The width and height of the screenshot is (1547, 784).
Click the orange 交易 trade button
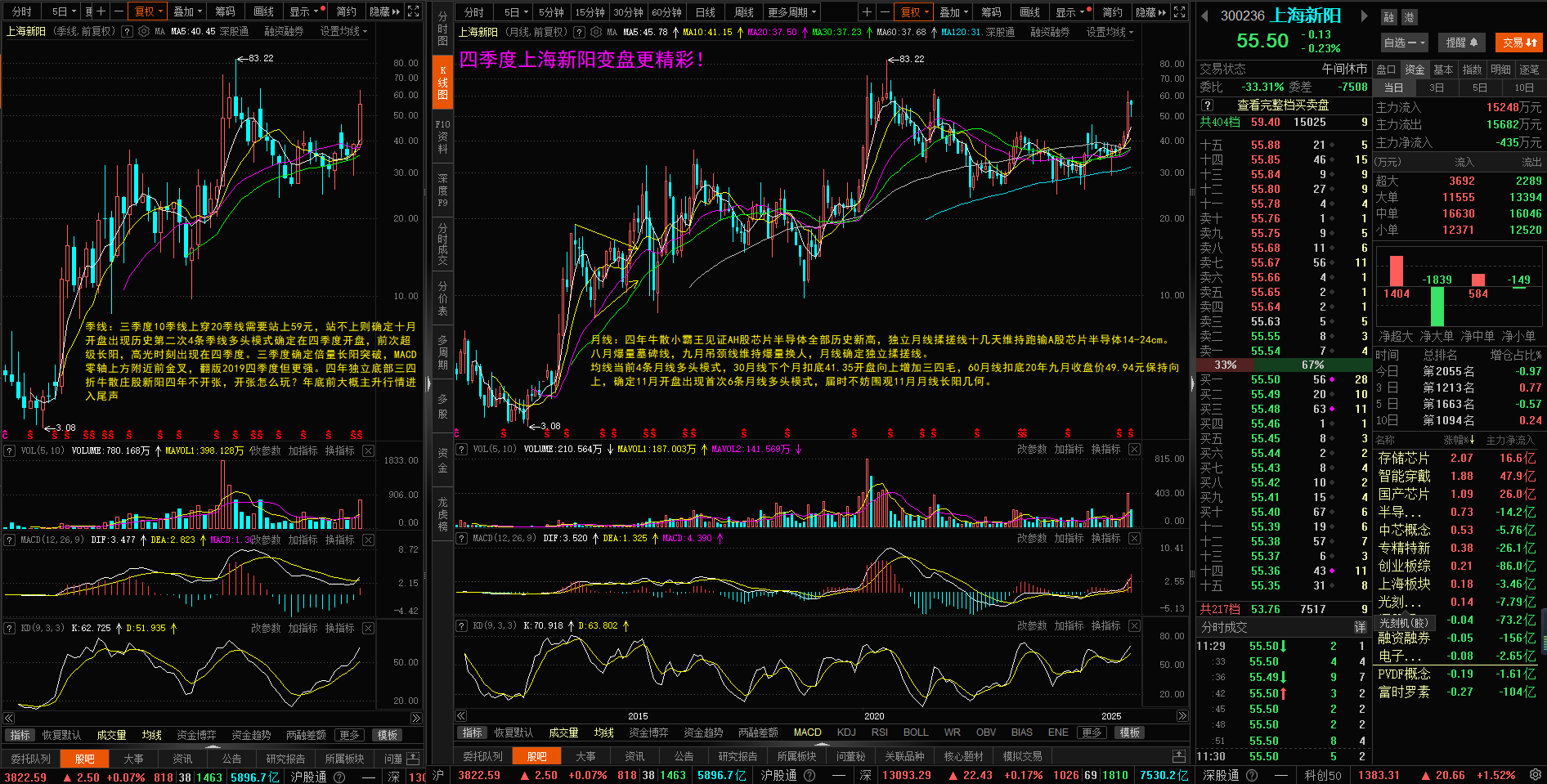[1519, 42]
